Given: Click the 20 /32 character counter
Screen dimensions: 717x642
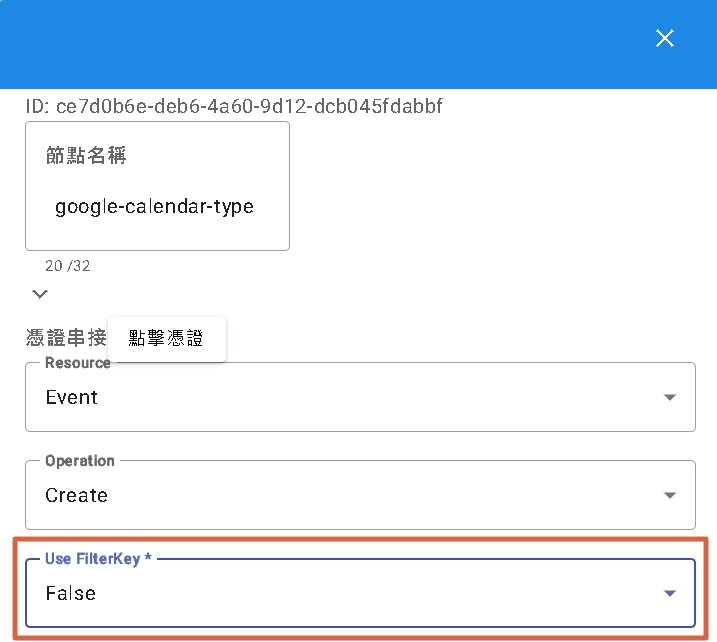Looking at the screenshot, I should (x=68, y=266).
